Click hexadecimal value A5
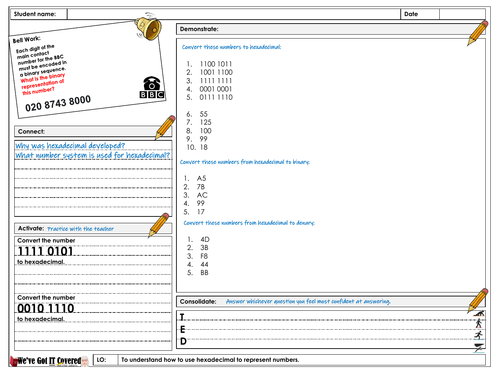The image size is (500, 375). pyautogui.click(x=201, y=178)
